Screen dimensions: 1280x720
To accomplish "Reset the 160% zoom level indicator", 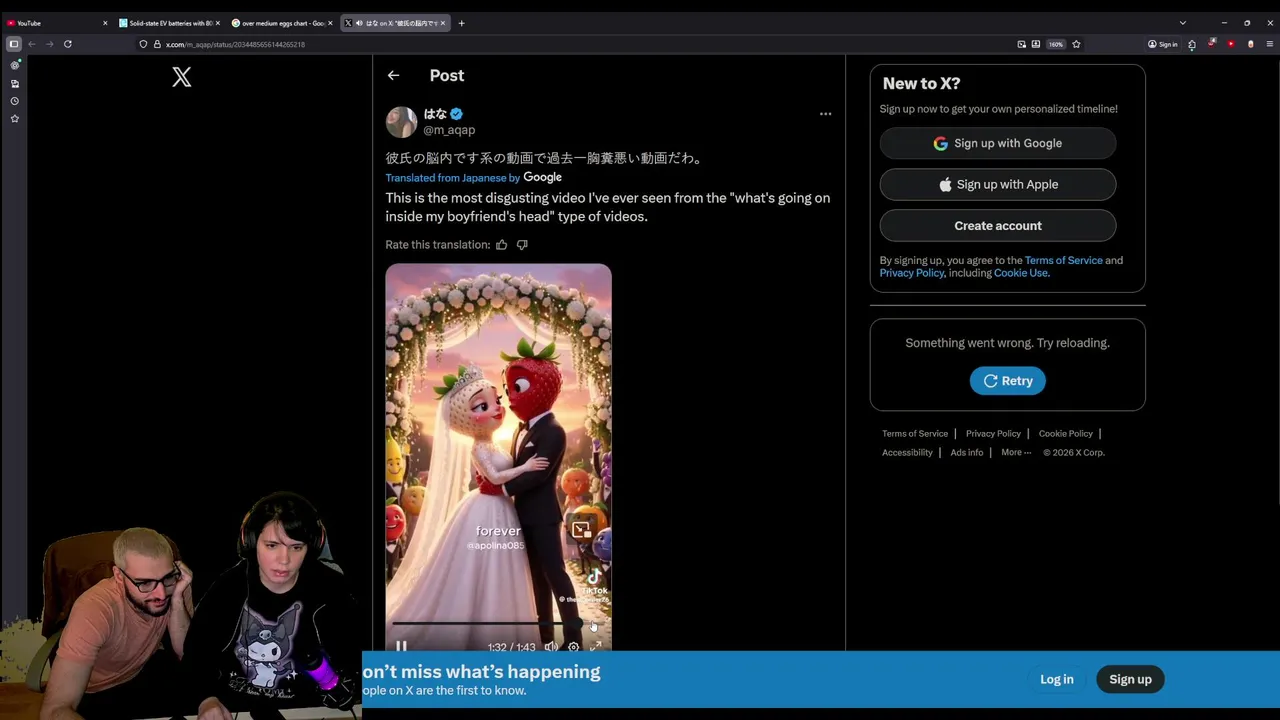I will (x=1056, y=44).
